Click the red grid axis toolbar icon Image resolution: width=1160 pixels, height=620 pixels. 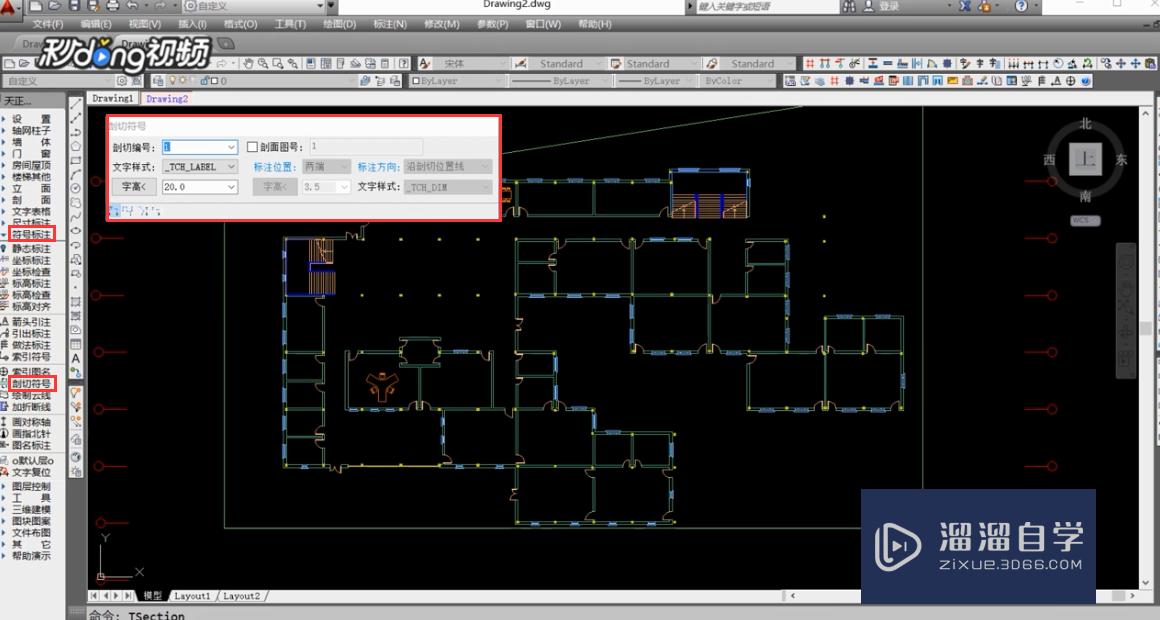pos(810,64)
